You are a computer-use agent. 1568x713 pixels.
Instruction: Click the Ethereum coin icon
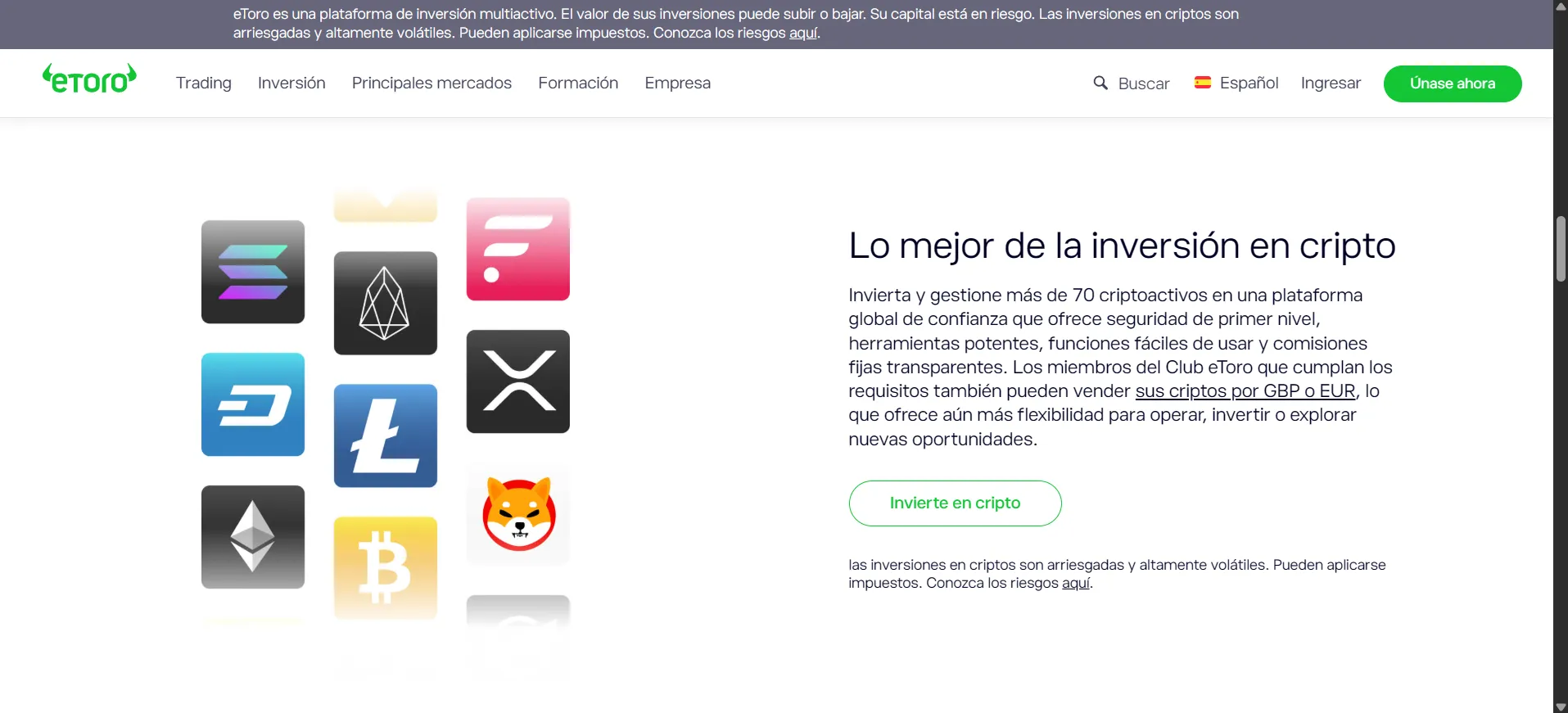point(253,537)
